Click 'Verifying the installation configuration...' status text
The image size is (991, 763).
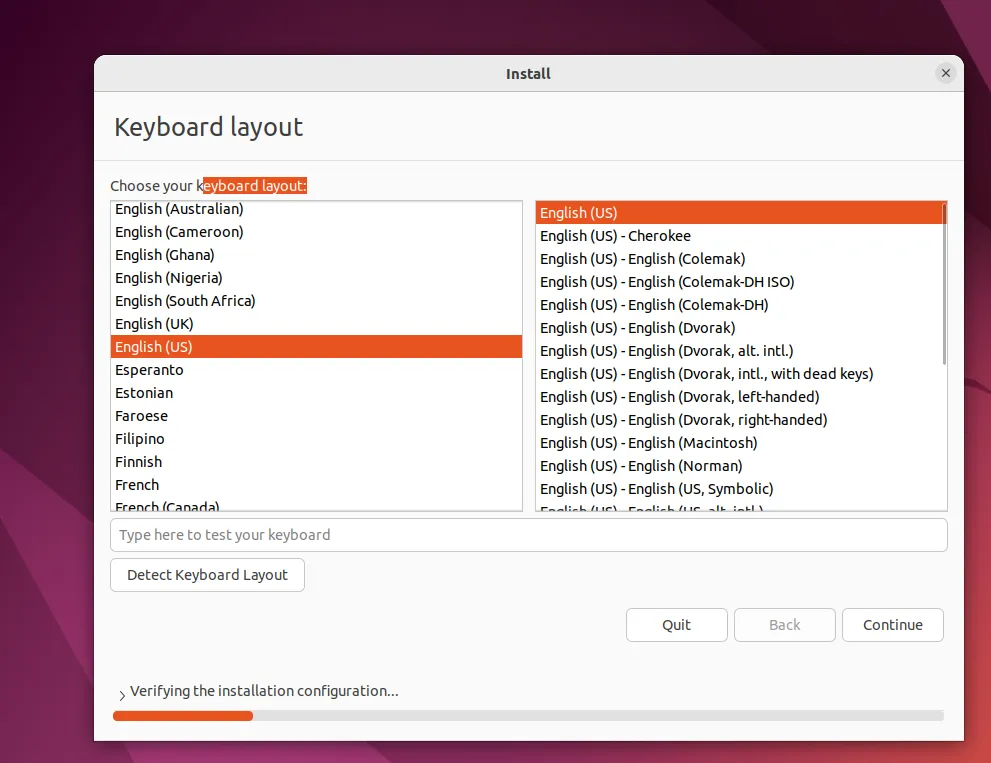click(264, 691)
